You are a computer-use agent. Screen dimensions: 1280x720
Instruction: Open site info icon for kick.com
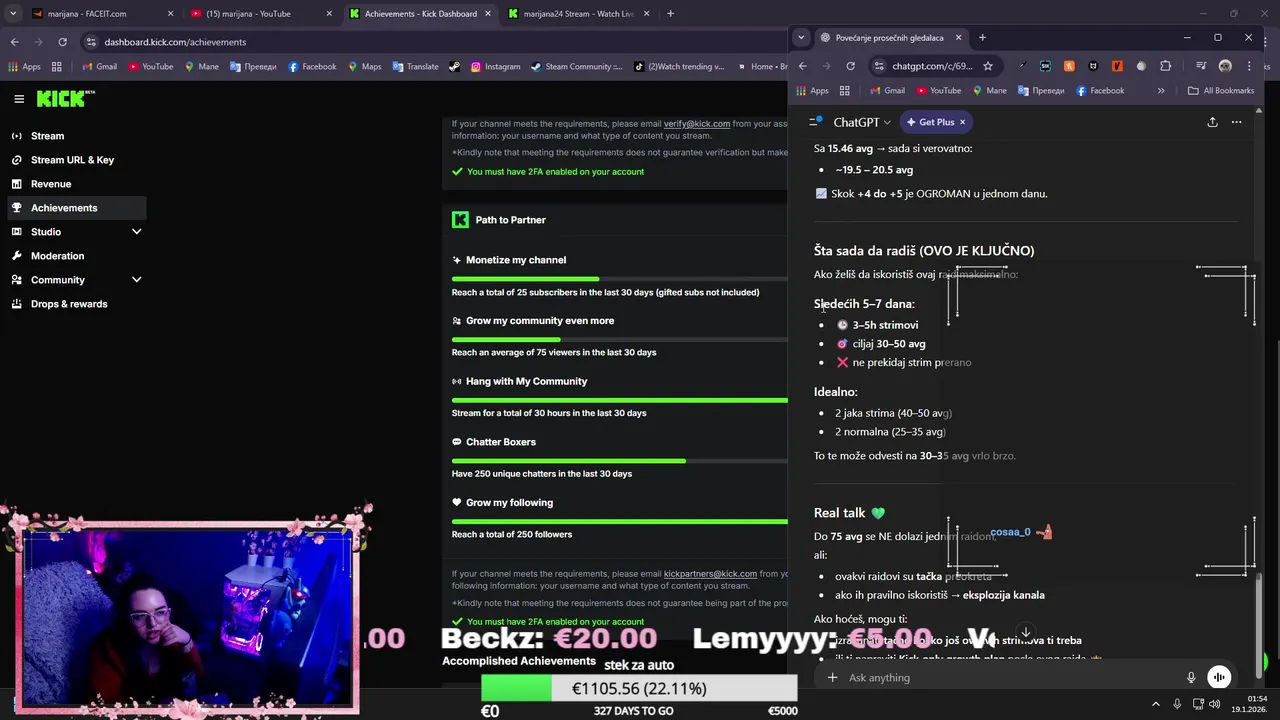[x=91, y=42]
